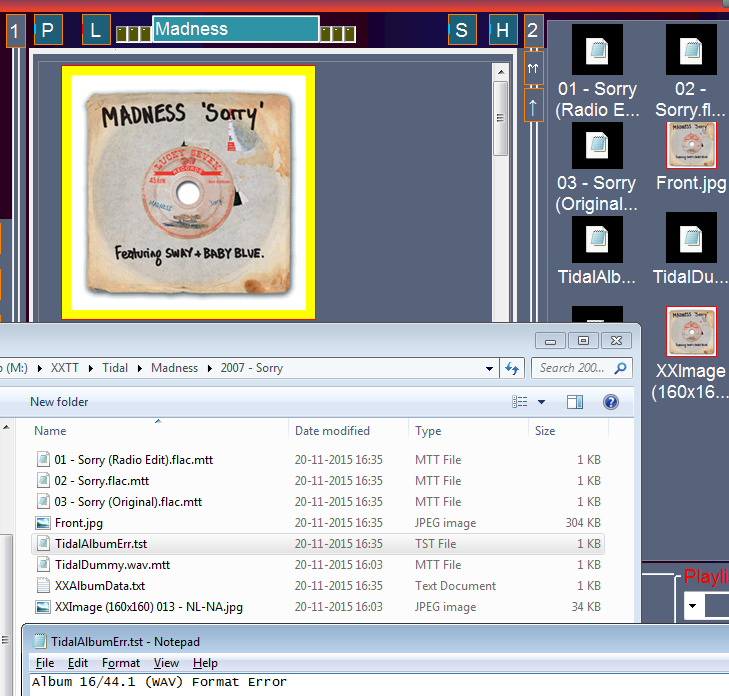Select the 'TidalAlb...' file icon
Screen dimensions: 729x696
[597, 239]
